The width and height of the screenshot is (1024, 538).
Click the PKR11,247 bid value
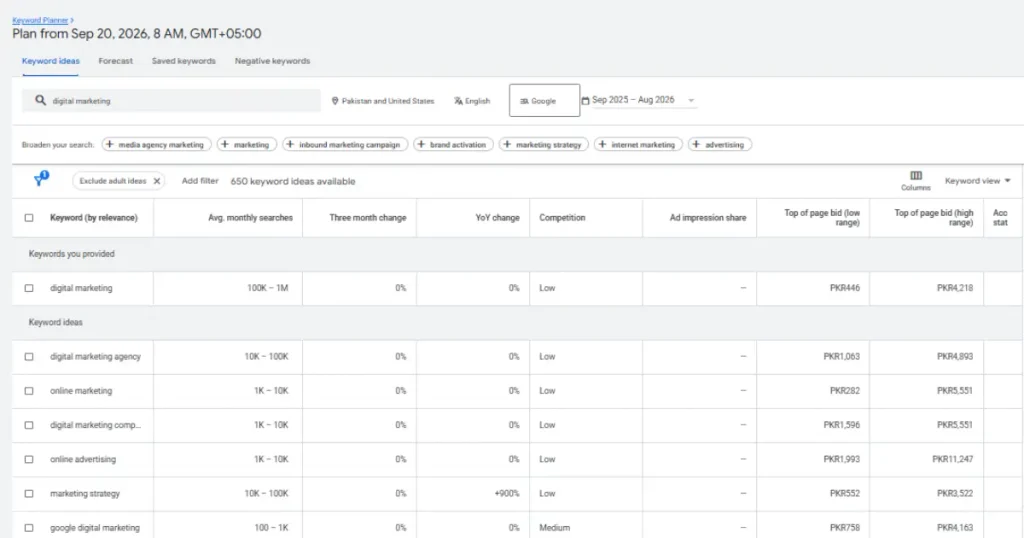click(x=952, y=459)
